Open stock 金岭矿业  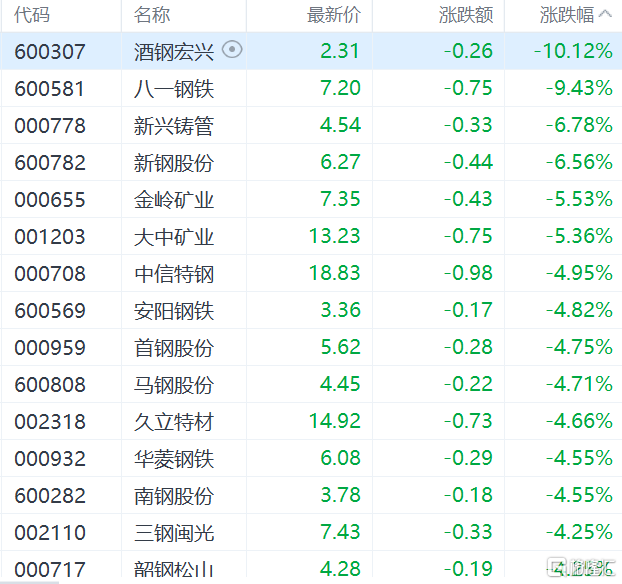pos(174,200)
